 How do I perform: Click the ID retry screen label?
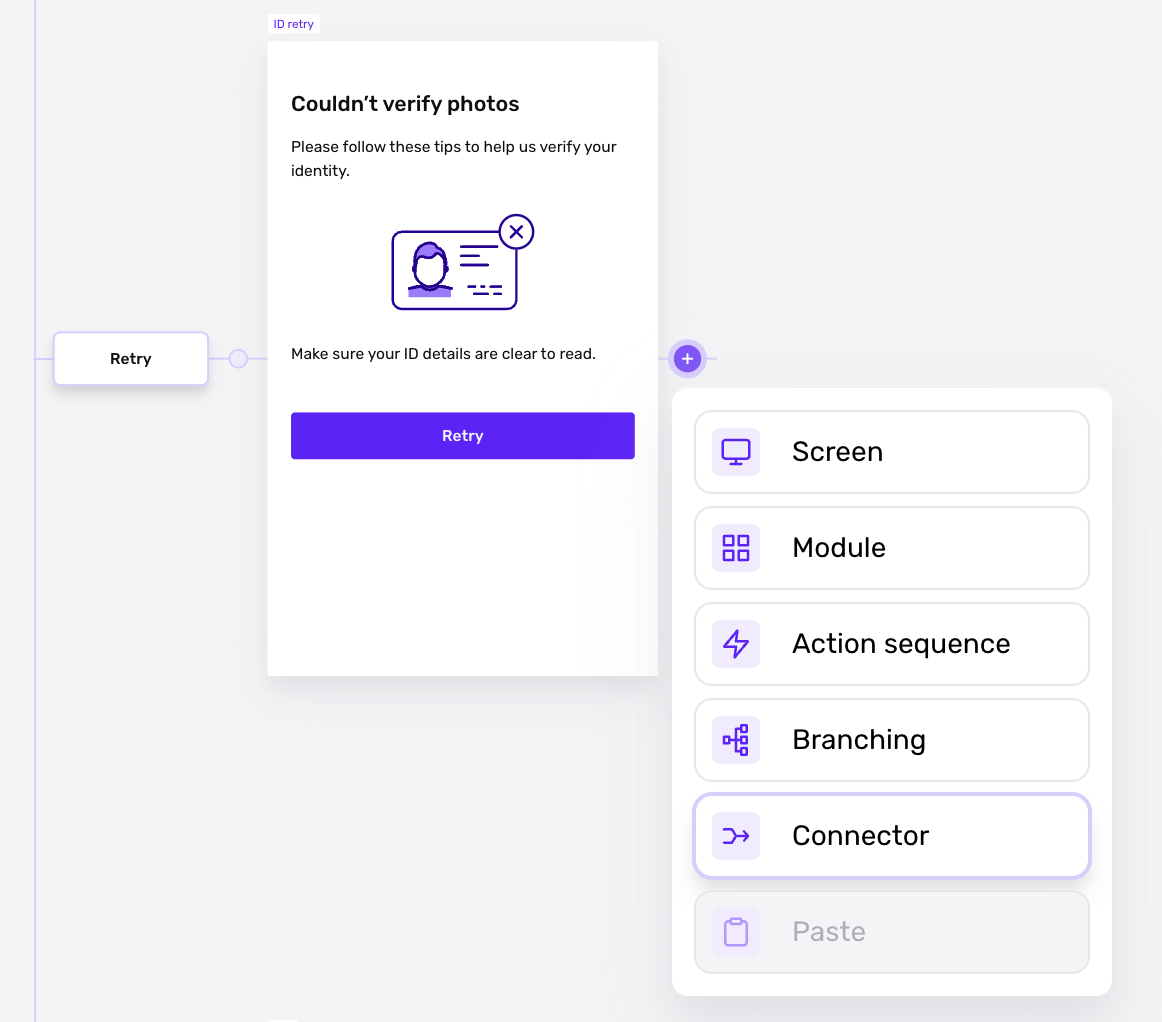coord(293,24)
